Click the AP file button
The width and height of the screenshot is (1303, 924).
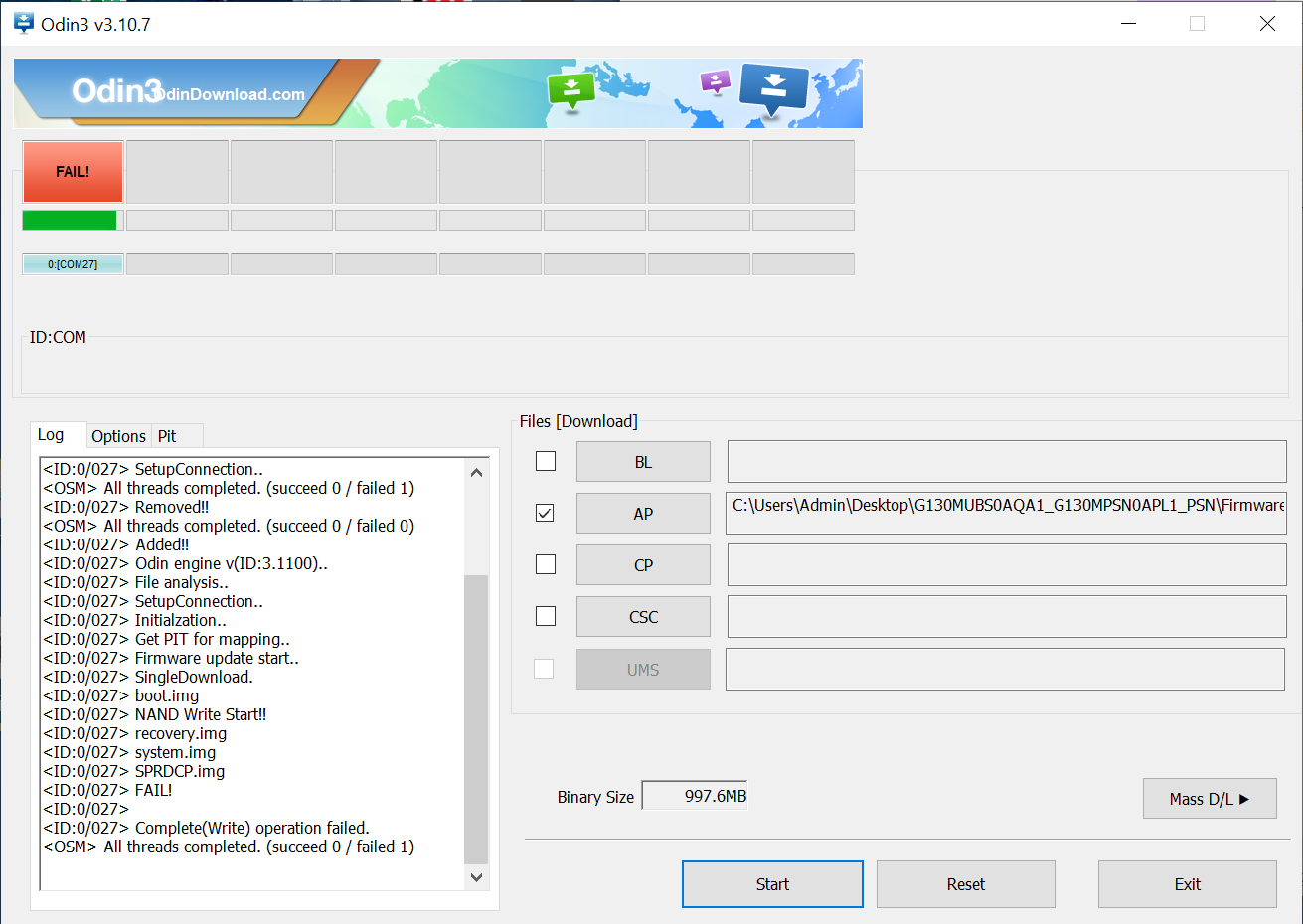click(x=643, y=514)
